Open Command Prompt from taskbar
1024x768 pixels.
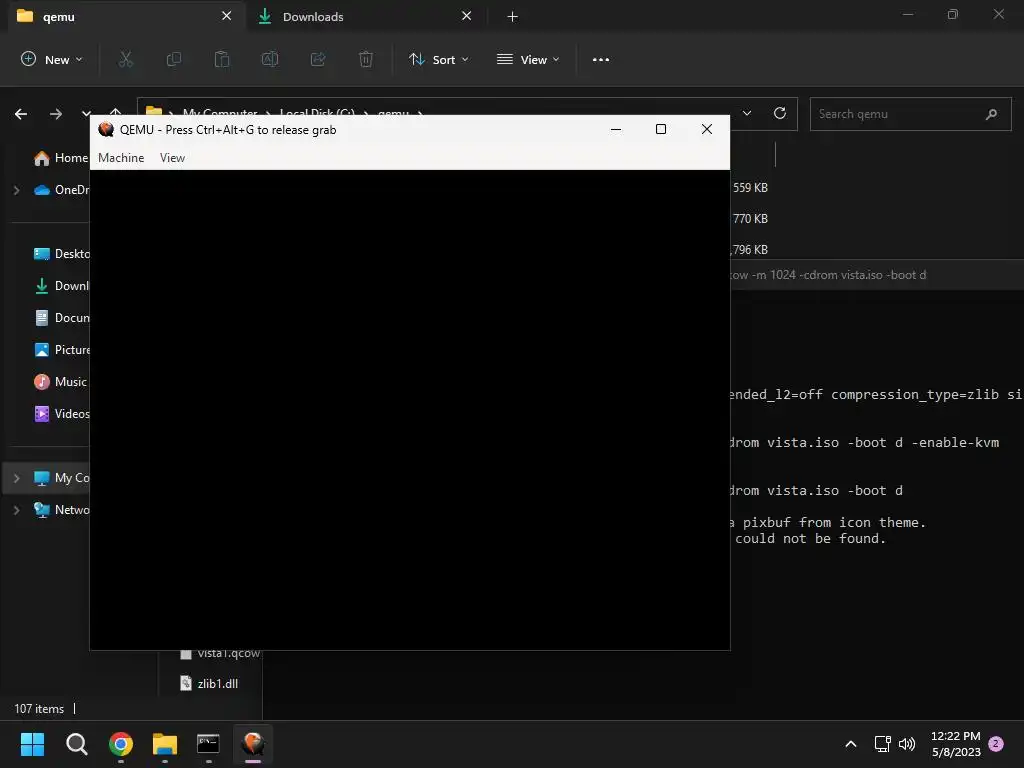coord(208,744)
